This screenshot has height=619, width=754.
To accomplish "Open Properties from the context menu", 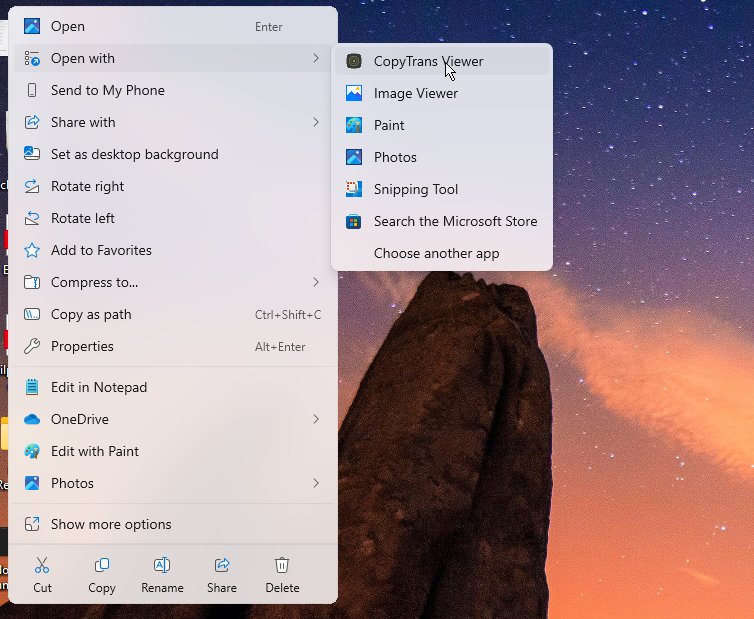I will coord(173,346).
